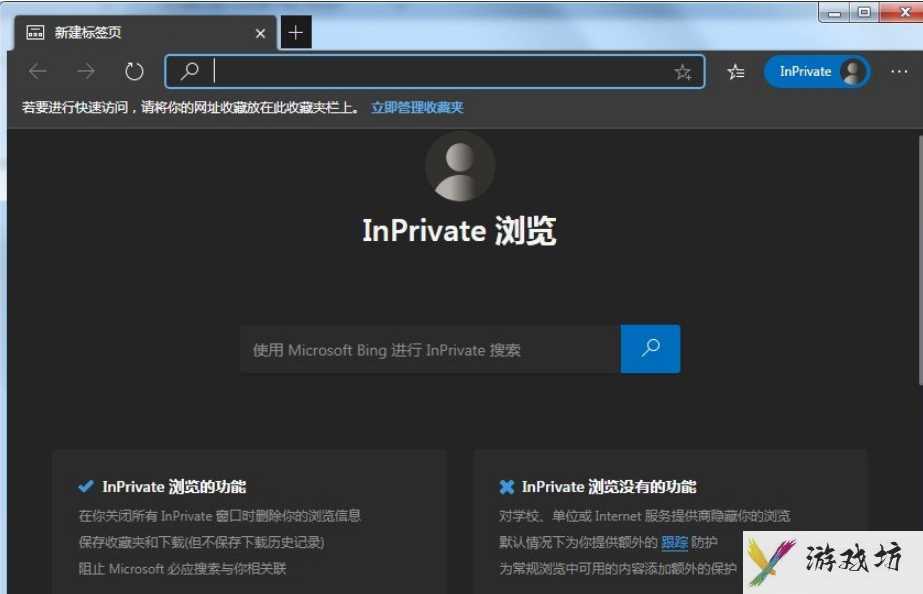The image size is (923, 594).
Task: Close the 新建标签页 tab
Action: point(260,34)
